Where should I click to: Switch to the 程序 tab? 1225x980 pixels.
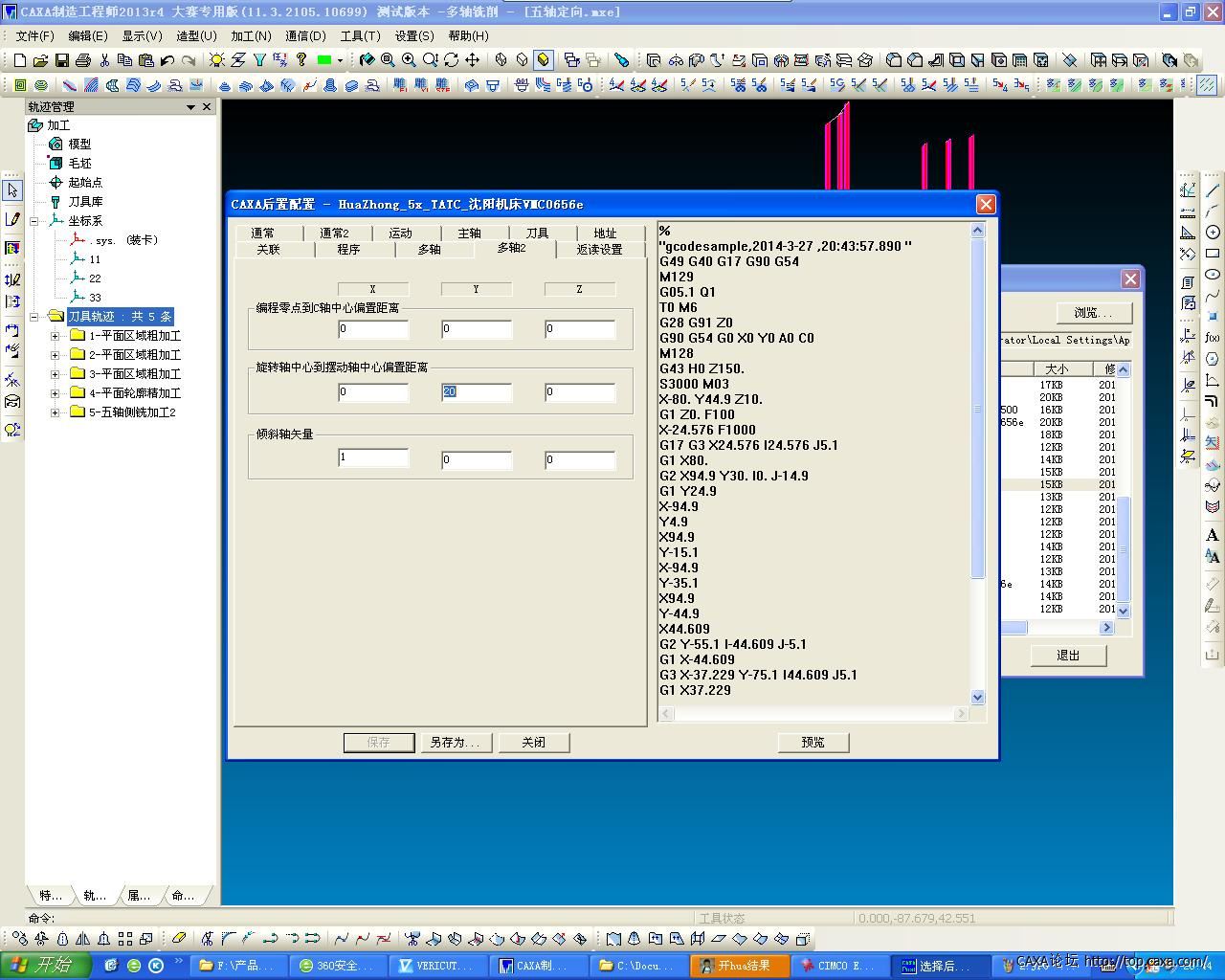[x=348, y=249]
